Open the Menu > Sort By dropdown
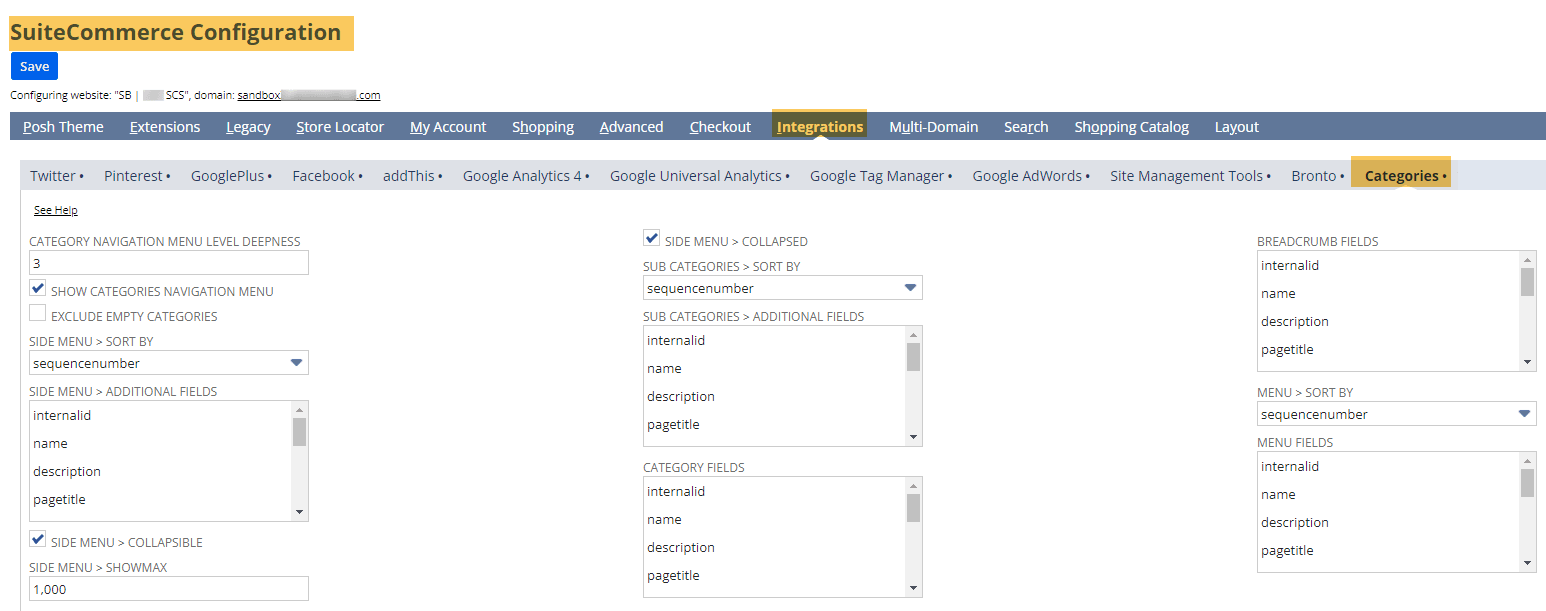The image size is (1546, 611). click(1397, 414)
